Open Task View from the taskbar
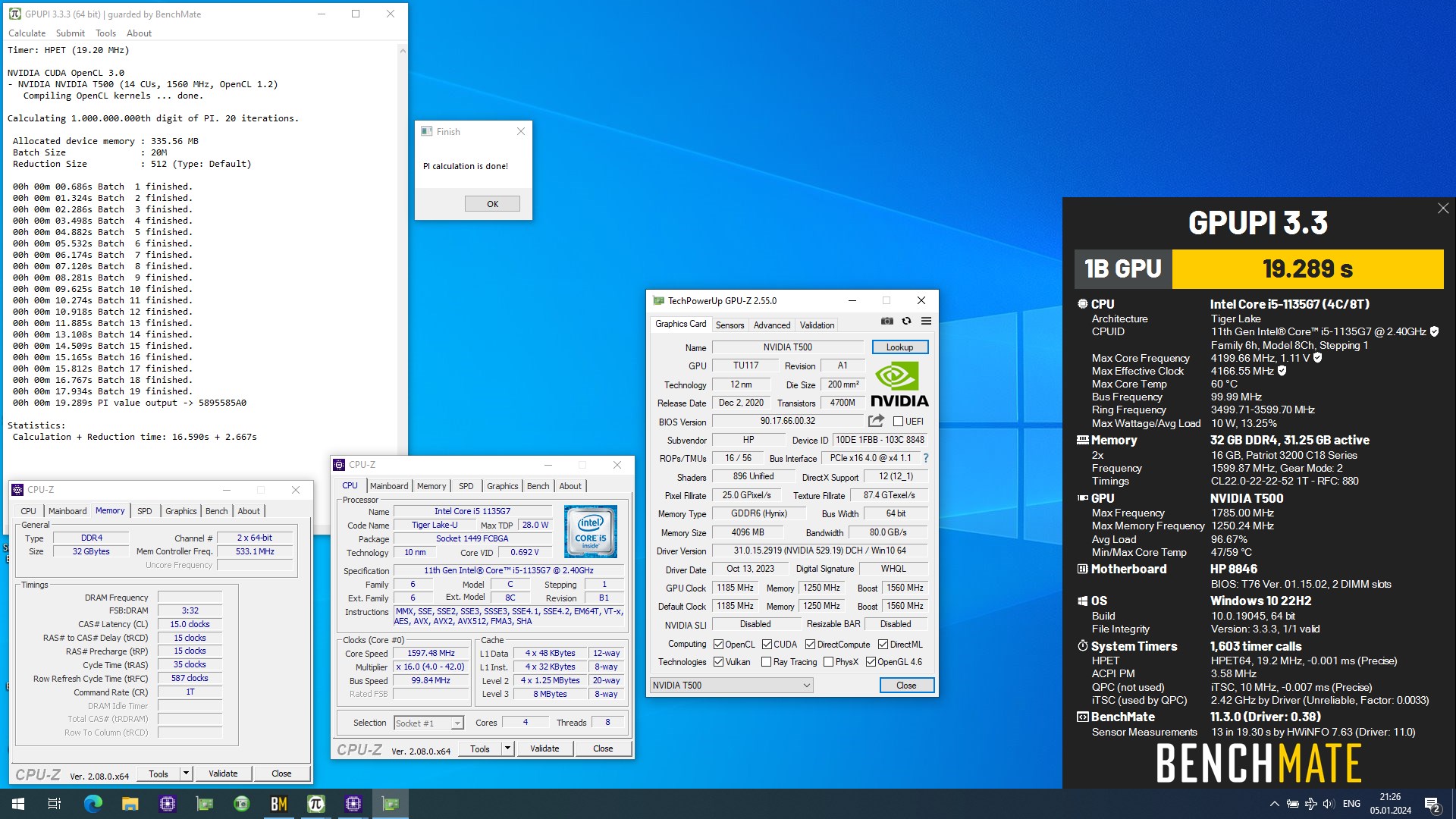1456x819 pixels. click(55, 804)
